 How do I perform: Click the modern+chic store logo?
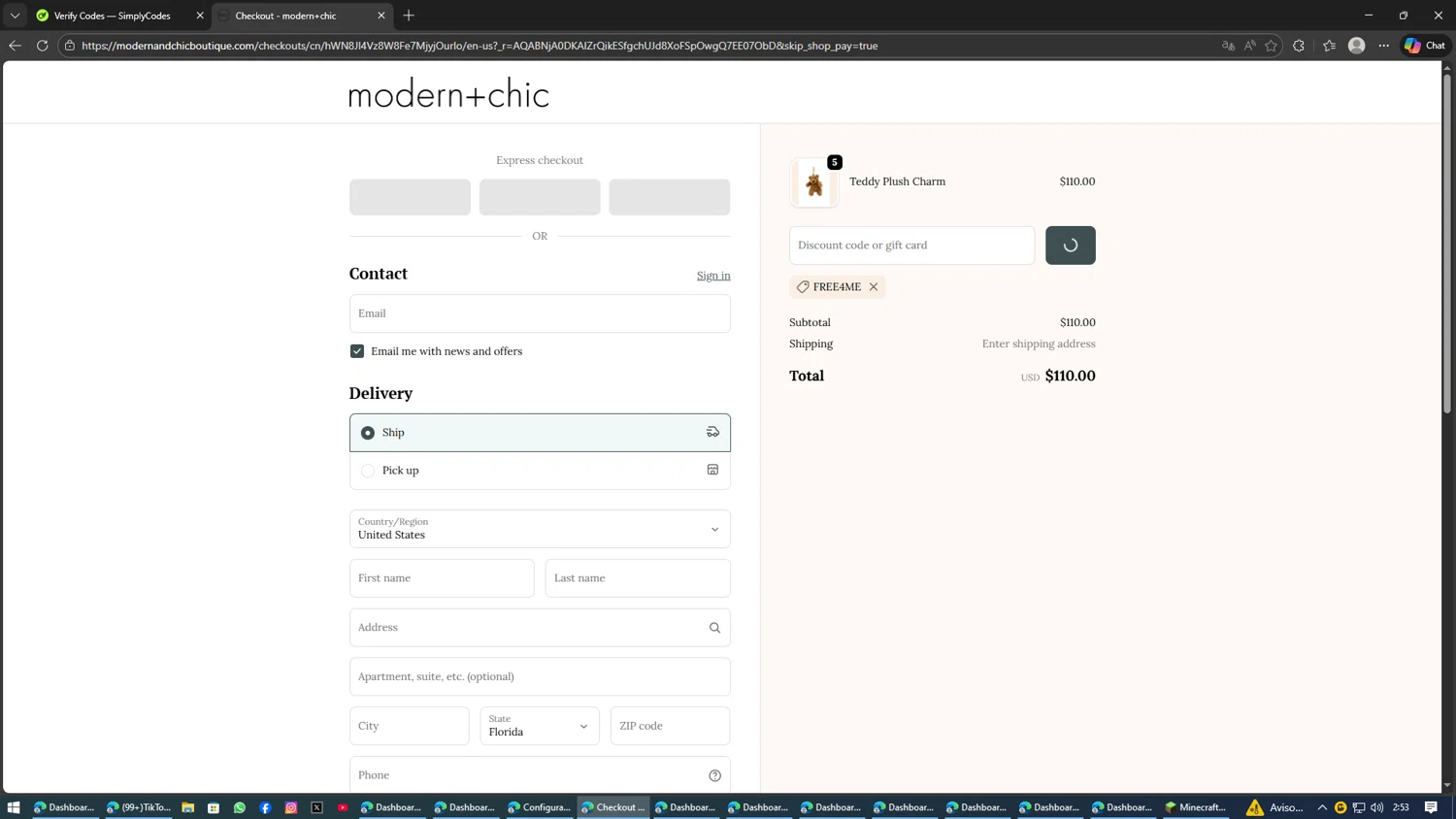point(448,94)
